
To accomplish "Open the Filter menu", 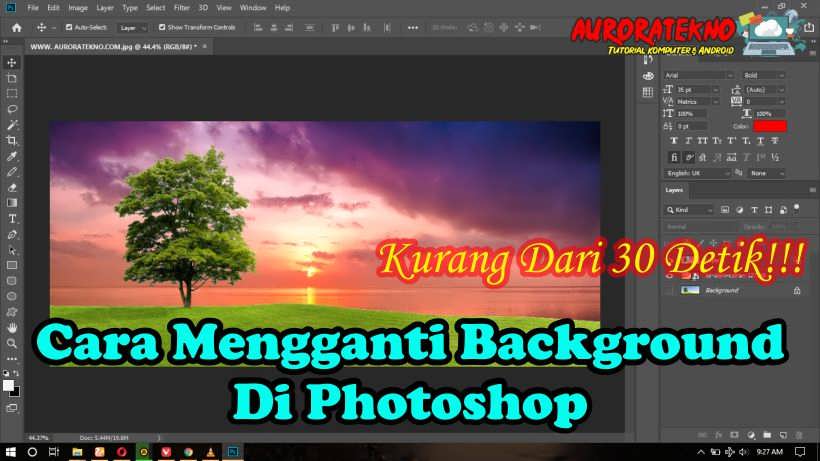I will [x=181, y=8].
